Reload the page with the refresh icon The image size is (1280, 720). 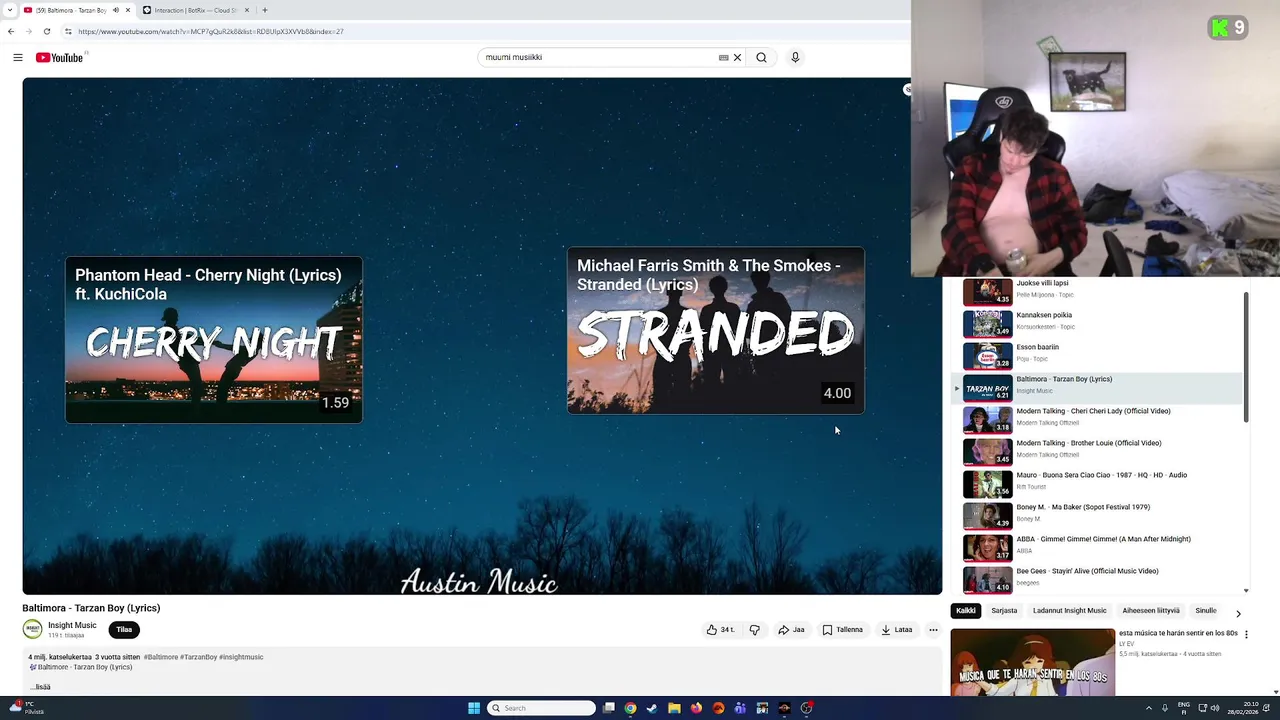click(46, 31)
